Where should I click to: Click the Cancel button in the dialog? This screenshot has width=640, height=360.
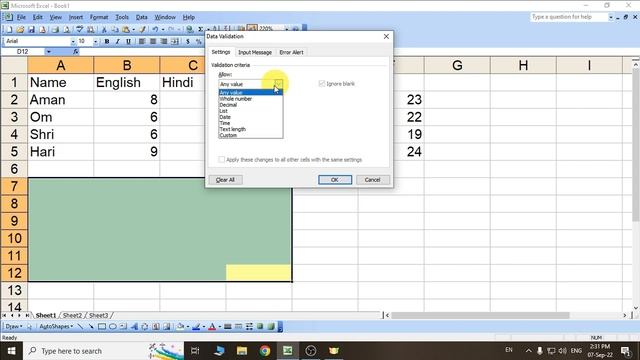coord(372,180)
